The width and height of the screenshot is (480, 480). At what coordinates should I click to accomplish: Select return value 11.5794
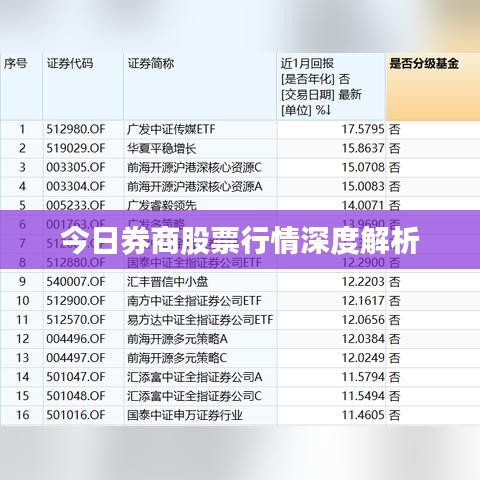point(363,377)
